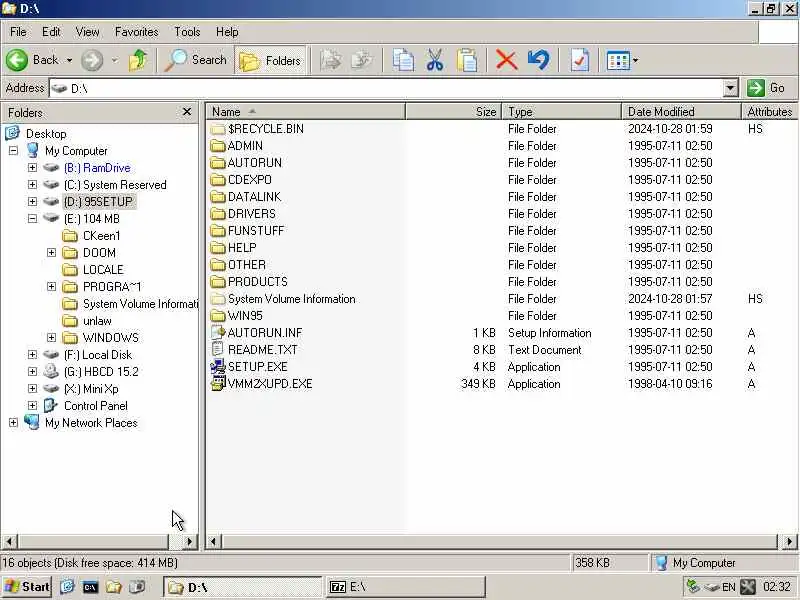Open the Forward history dropdown arrow

tap(115, 60)
